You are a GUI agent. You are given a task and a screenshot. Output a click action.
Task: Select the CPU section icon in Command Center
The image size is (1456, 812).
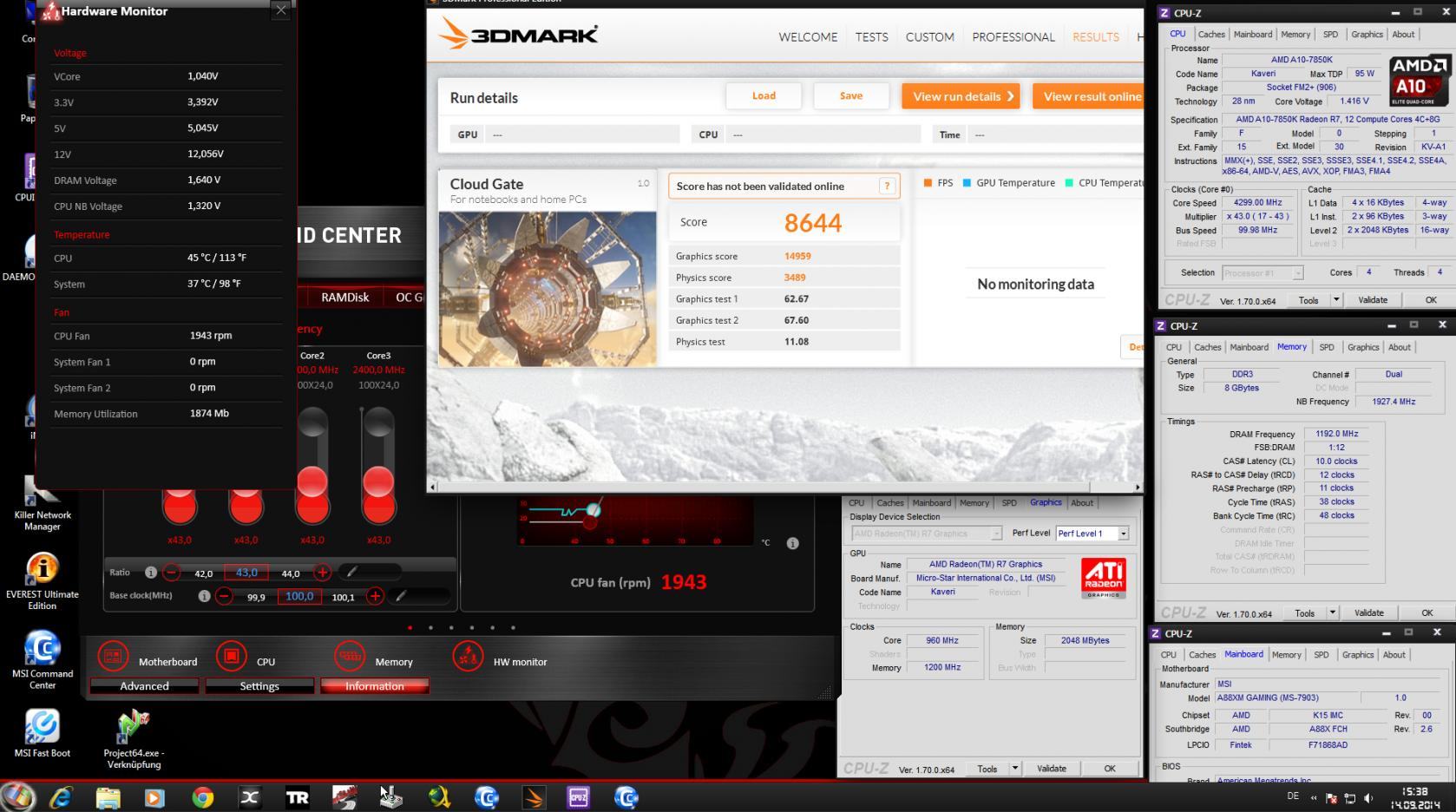pyautogui.click(x=232, y=657)
